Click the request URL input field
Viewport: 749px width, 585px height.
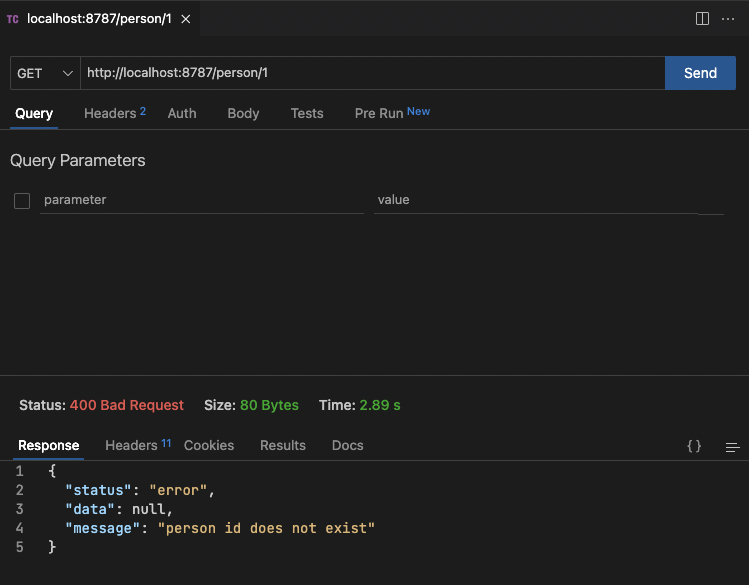click(372, 73)
